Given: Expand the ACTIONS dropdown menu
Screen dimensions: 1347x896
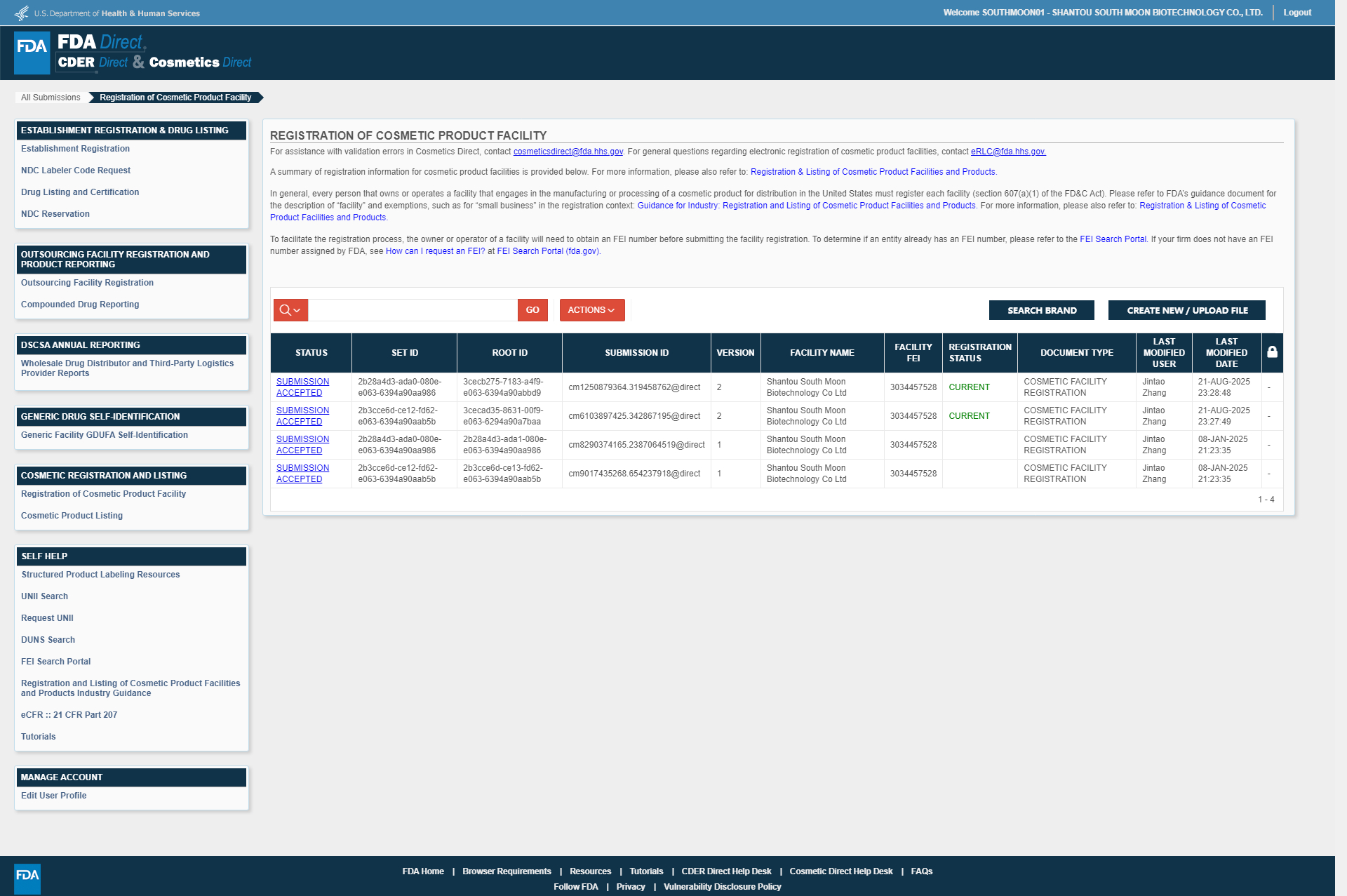Looking at the screenshot, I should [591, 310].
